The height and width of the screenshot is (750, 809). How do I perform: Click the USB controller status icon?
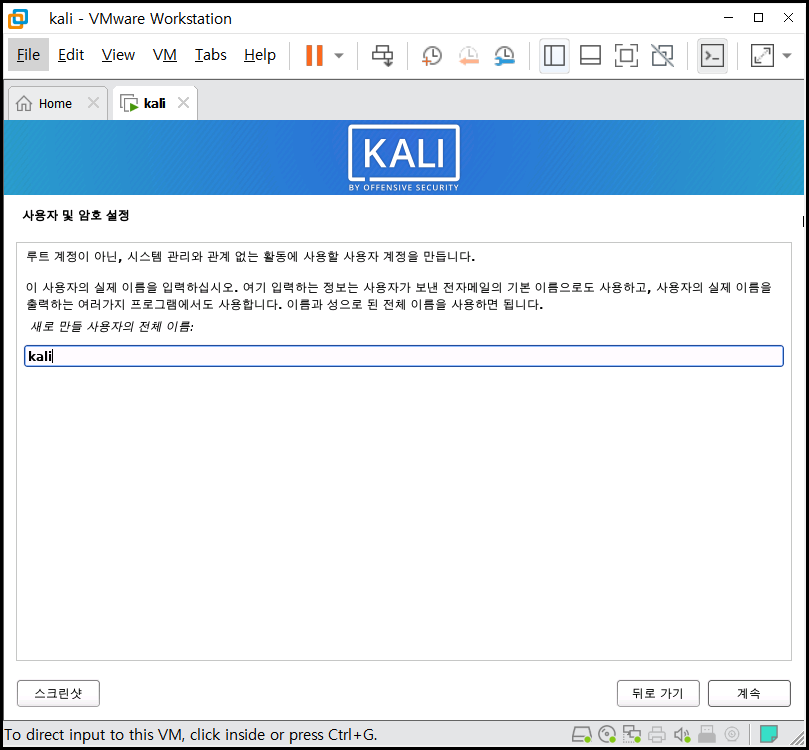pos(707,734)
